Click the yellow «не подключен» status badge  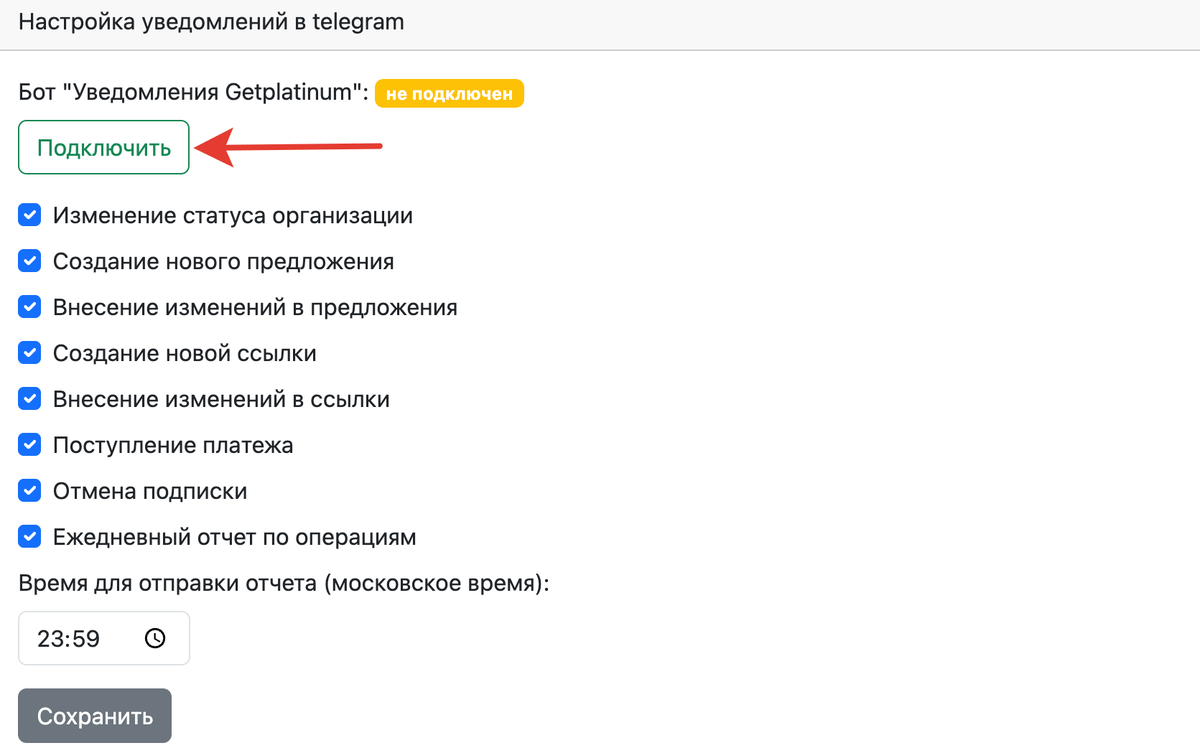point(449,94)
